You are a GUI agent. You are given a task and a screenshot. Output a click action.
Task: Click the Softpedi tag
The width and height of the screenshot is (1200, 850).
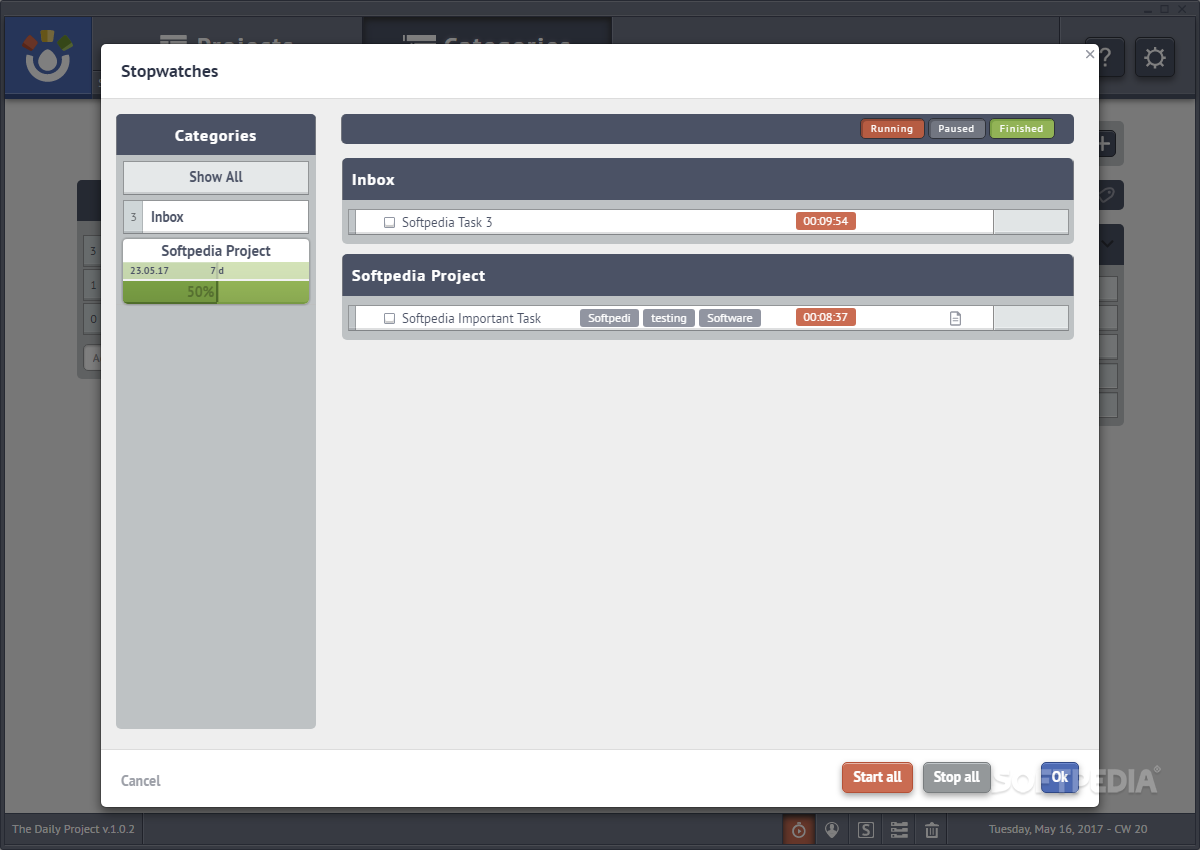[609, 318]
